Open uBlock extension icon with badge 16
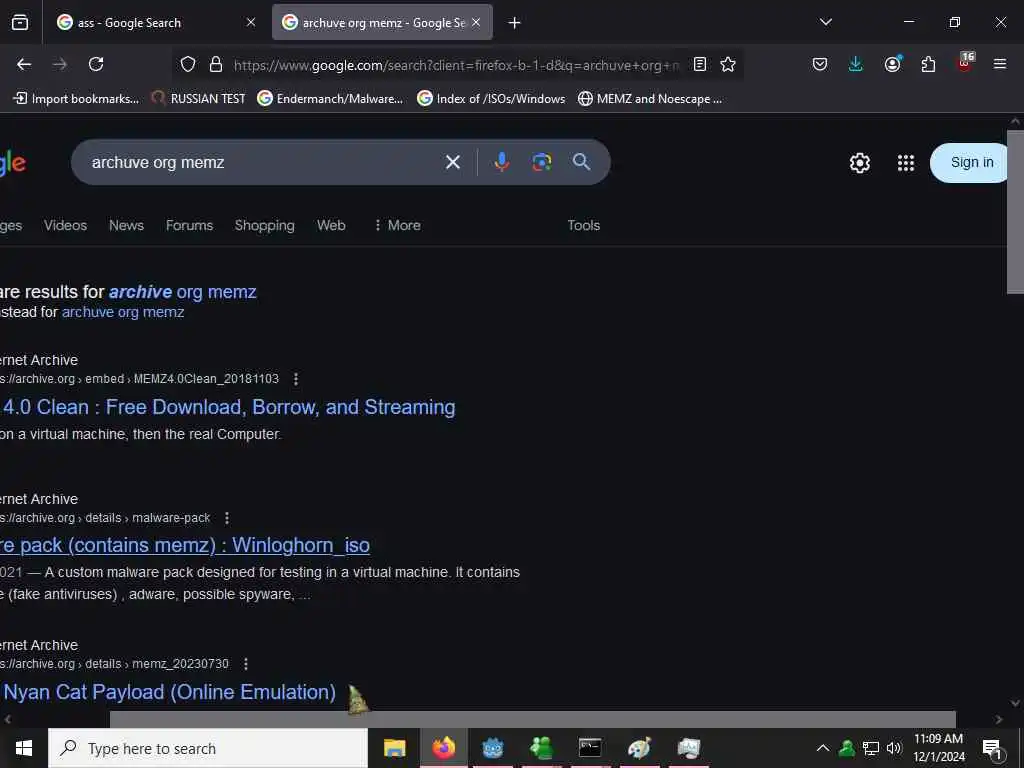 pos(965,63)
